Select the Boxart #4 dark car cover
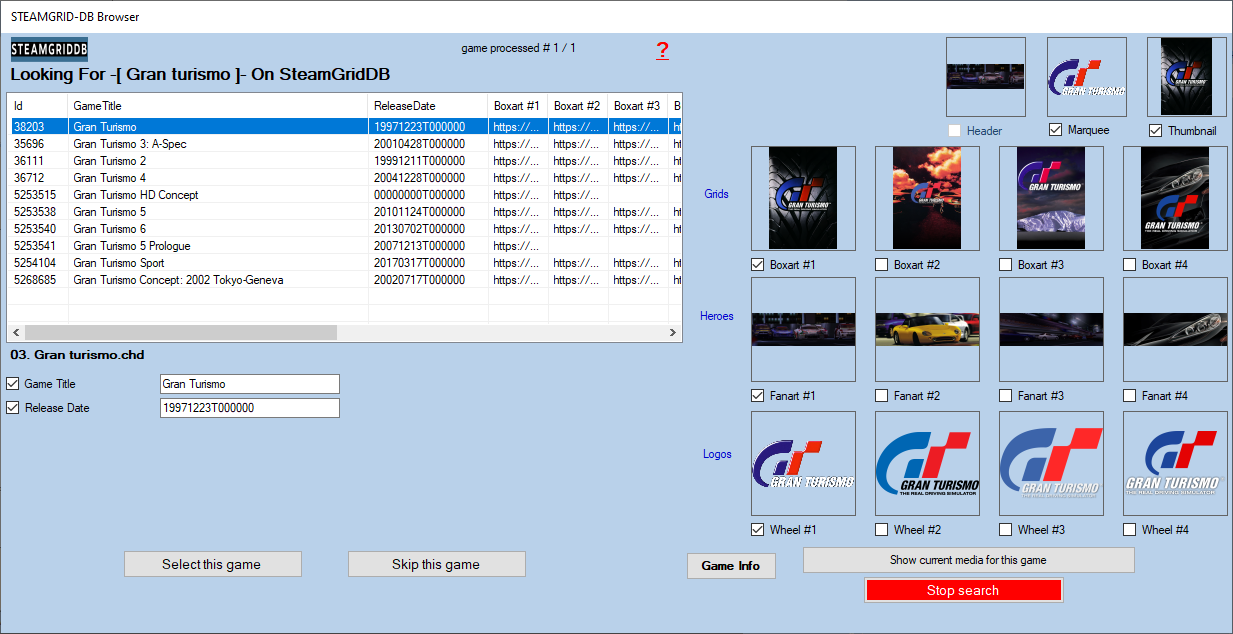This screenshot has width=1233, height=634. point(1175,198)
